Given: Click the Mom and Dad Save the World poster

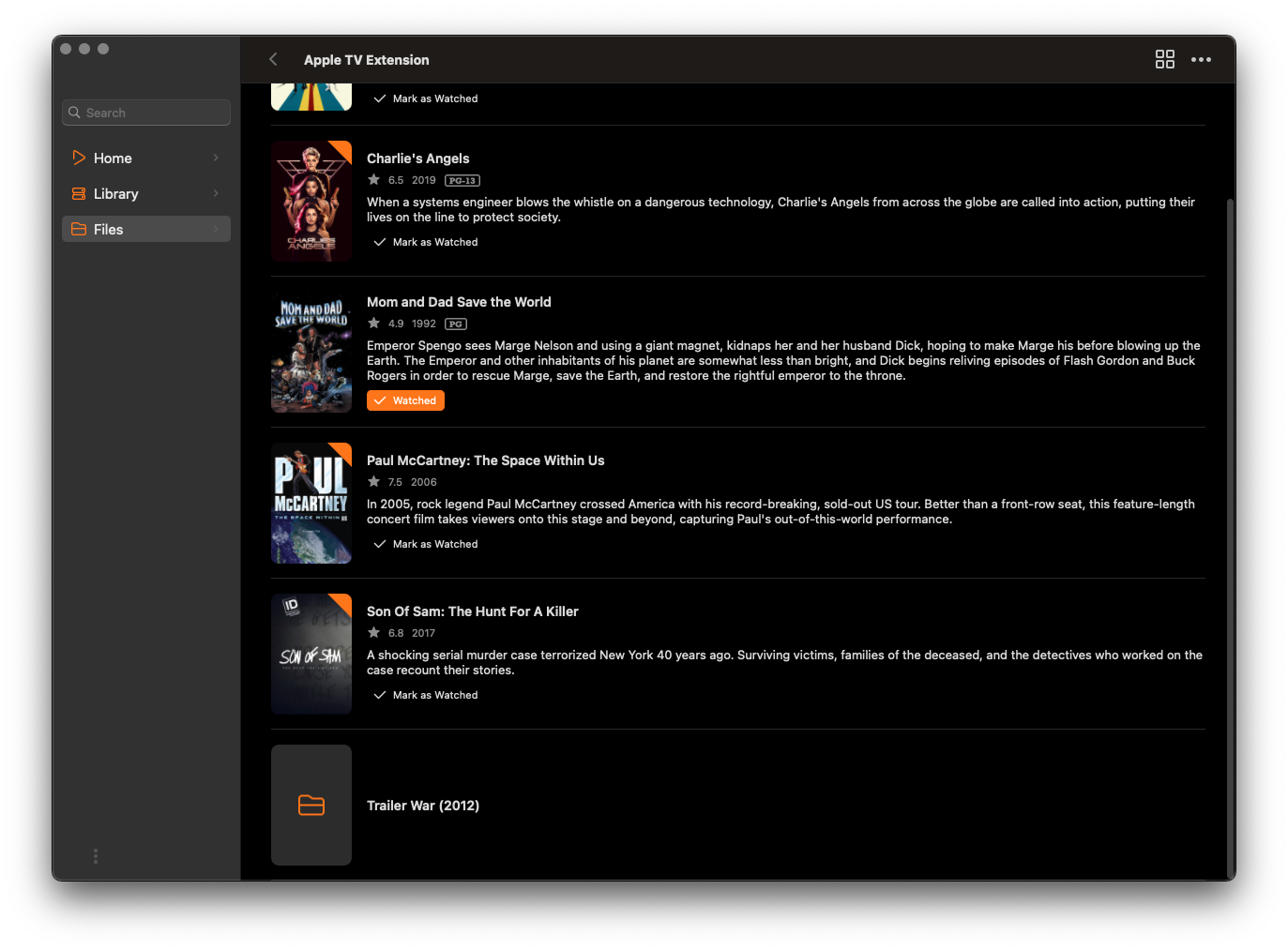Looking at the screenshot, I should click(311, 352).
